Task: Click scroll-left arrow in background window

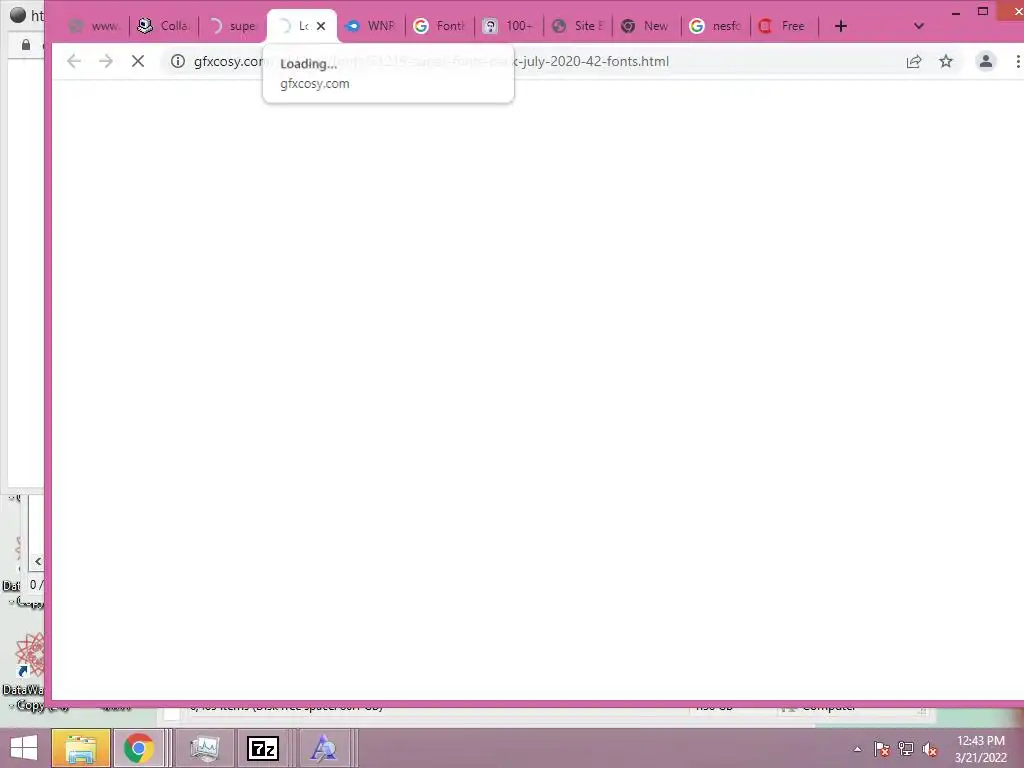Action: coord(38,562)
